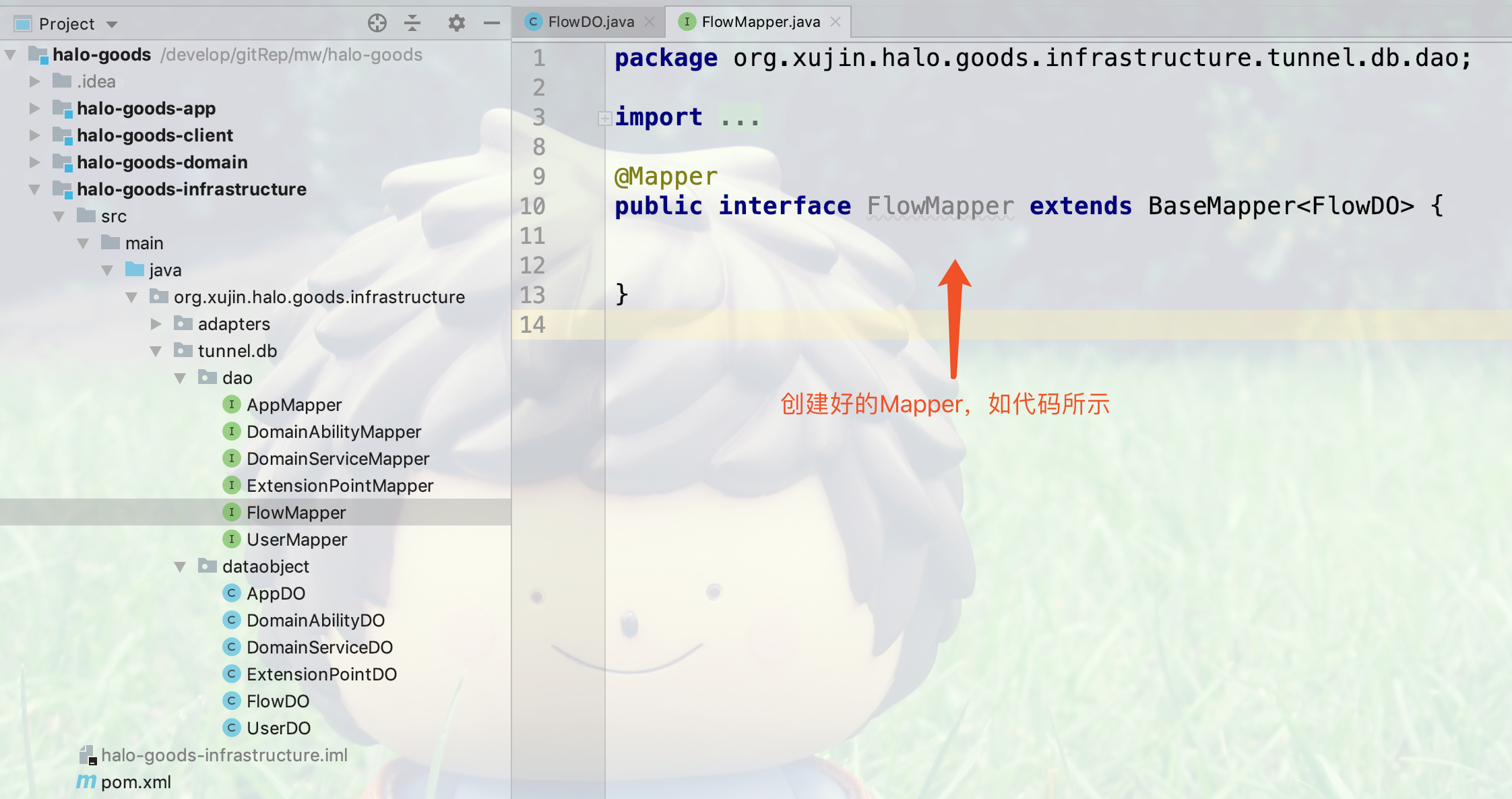
Task: Collapse the dataobject package
Action: point(181,567)
